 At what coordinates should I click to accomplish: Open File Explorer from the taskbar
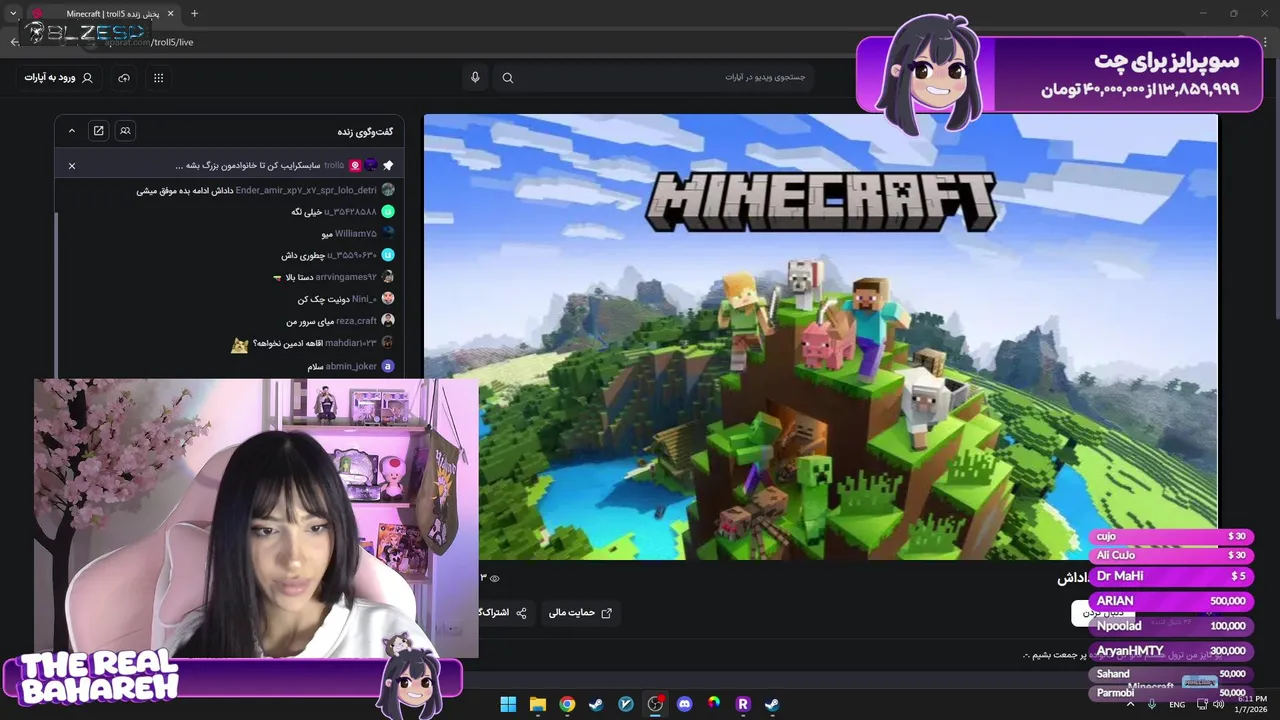538,704
